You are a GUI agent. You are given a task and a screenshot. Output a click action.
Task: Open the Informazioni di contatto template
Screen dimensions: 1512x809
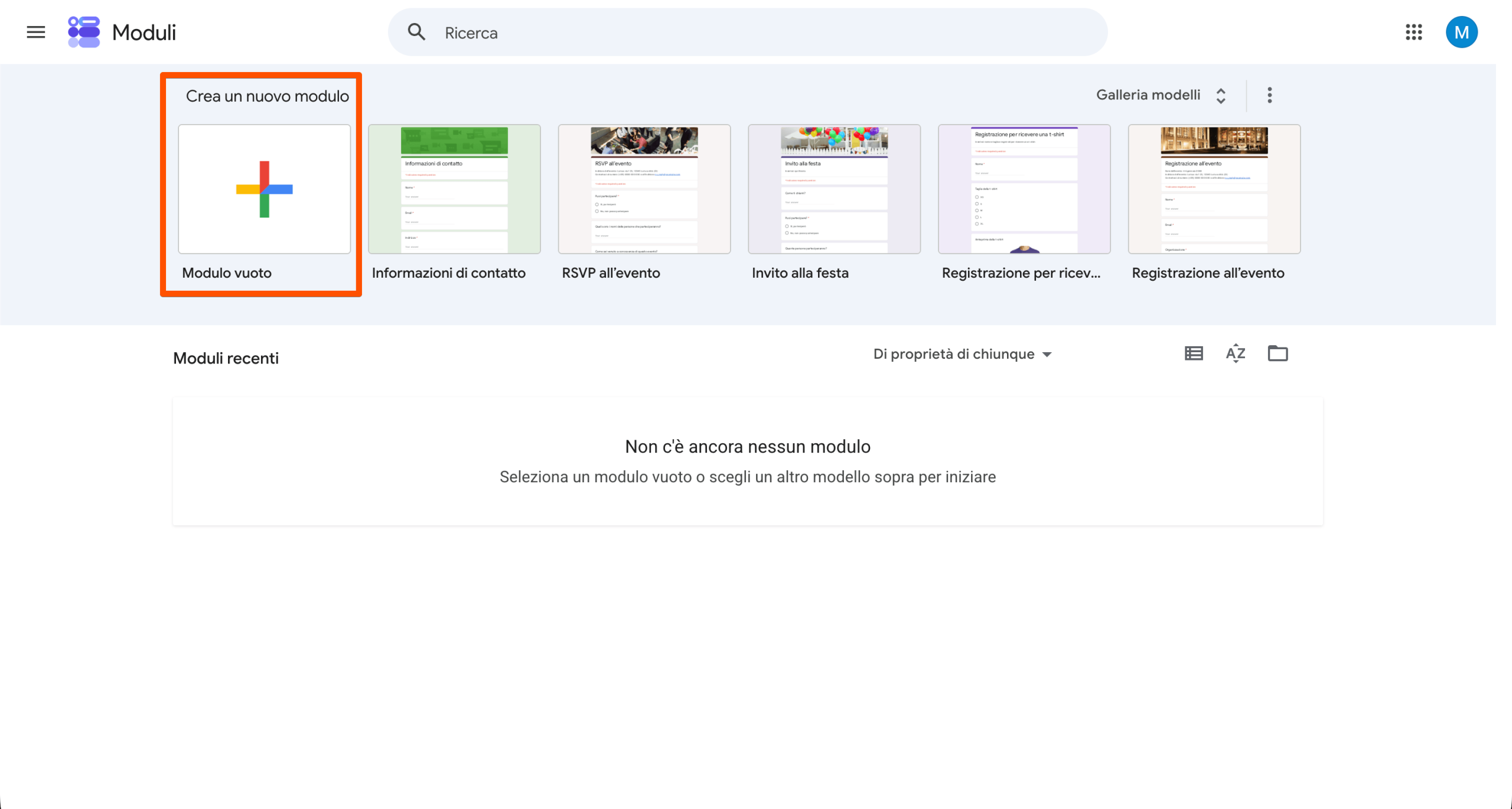point(454,189)
